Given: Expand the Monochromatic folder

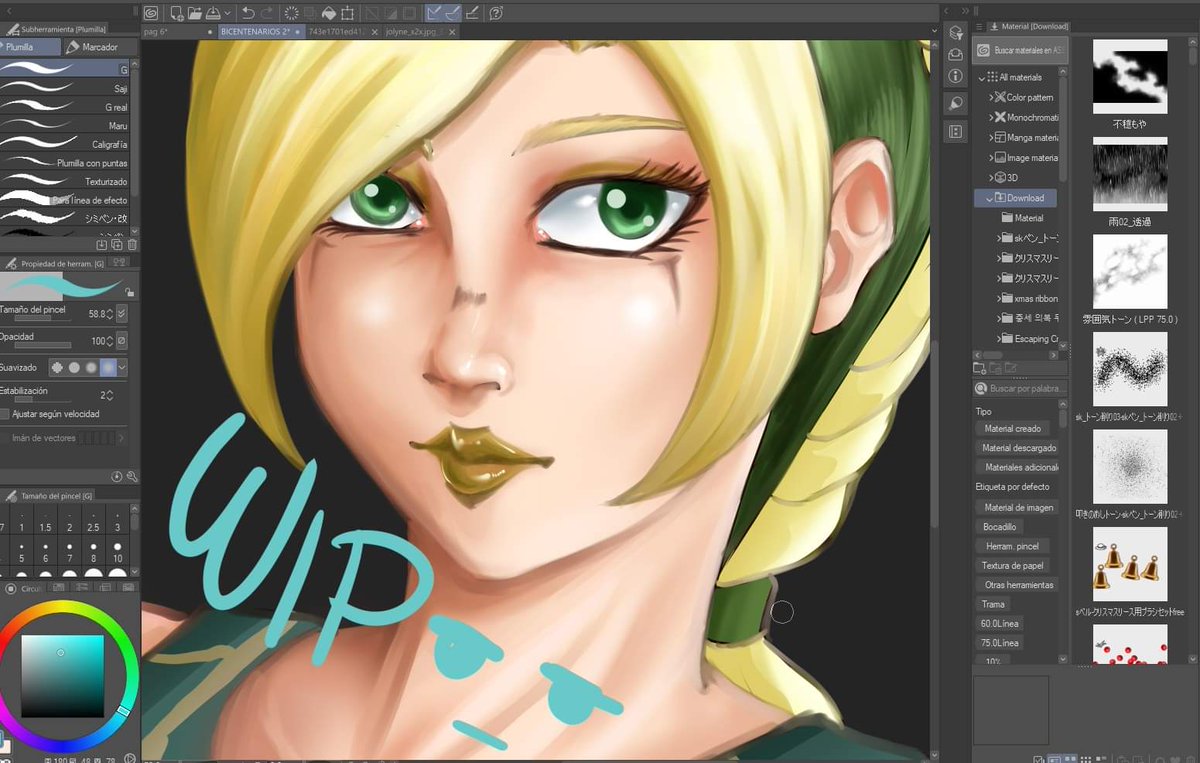Looking at the screenshot, I should [991, 117].
